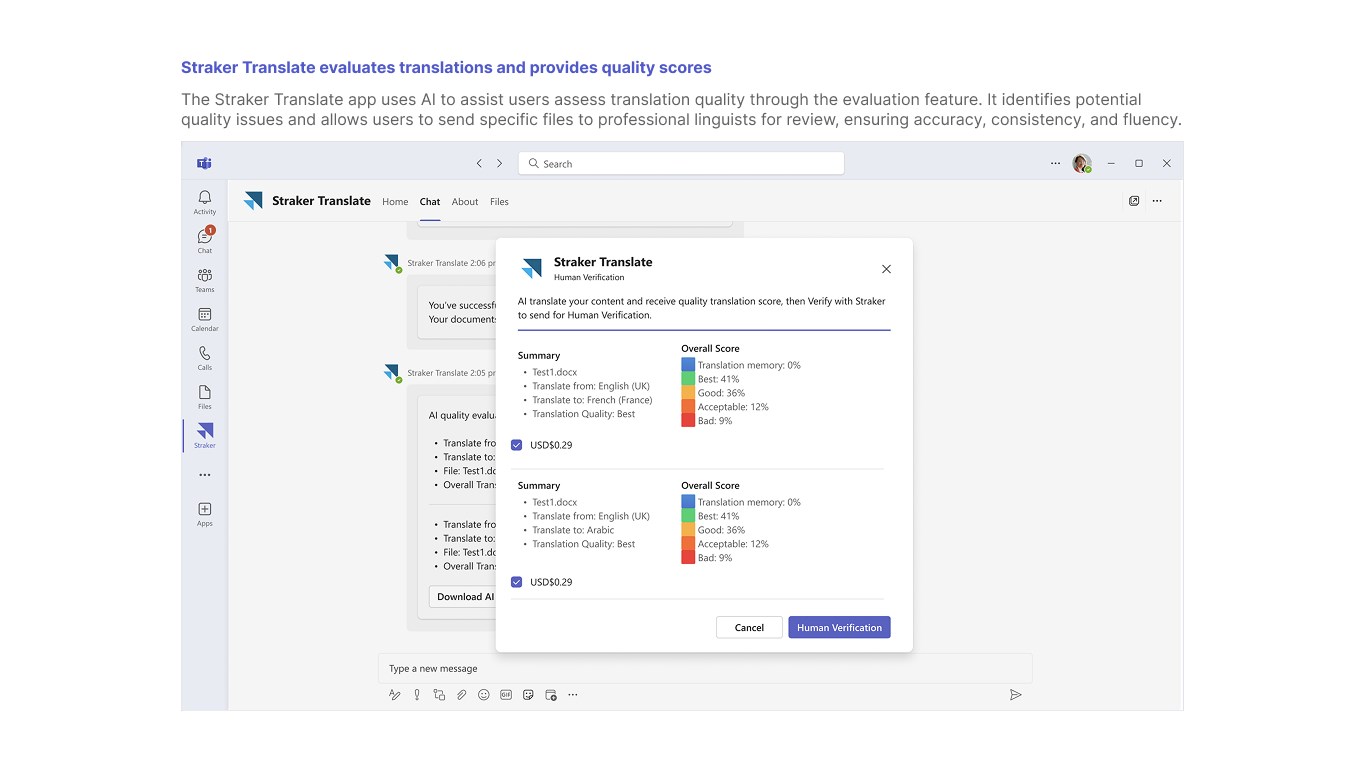This screenshot has width=1366, height=768.
Task: Cancel the Human Verification dialog
Action: point(749,628)
